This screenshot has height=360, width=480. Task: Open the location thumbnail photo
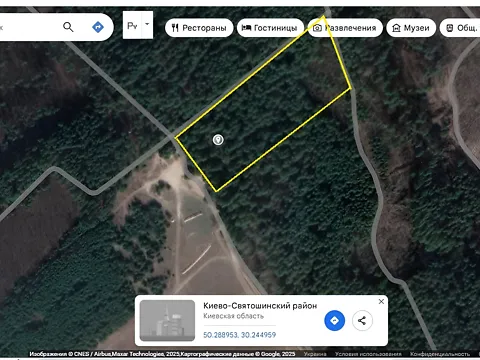167,320
